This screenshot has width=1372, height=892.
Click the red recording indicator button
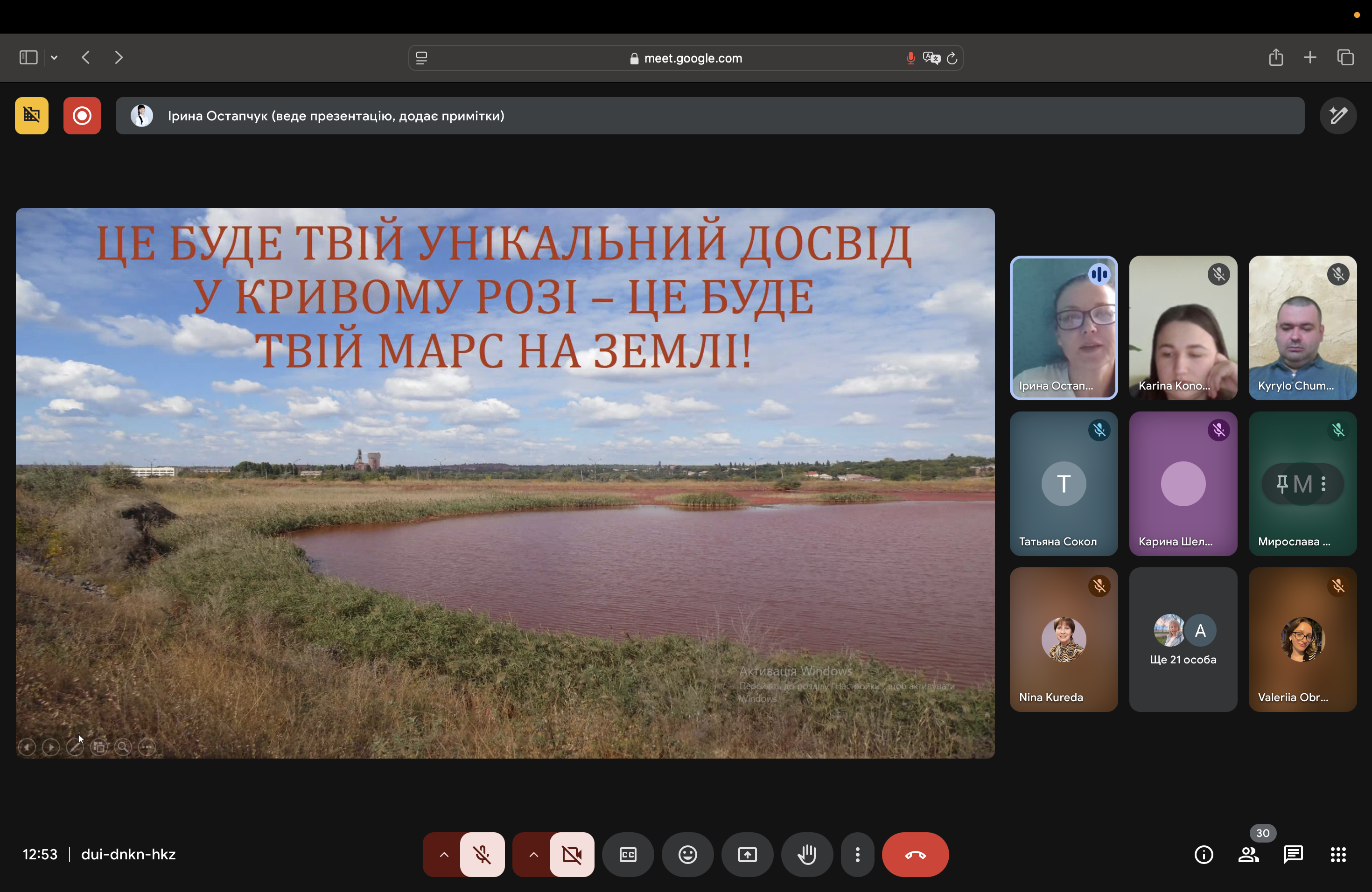82,116
